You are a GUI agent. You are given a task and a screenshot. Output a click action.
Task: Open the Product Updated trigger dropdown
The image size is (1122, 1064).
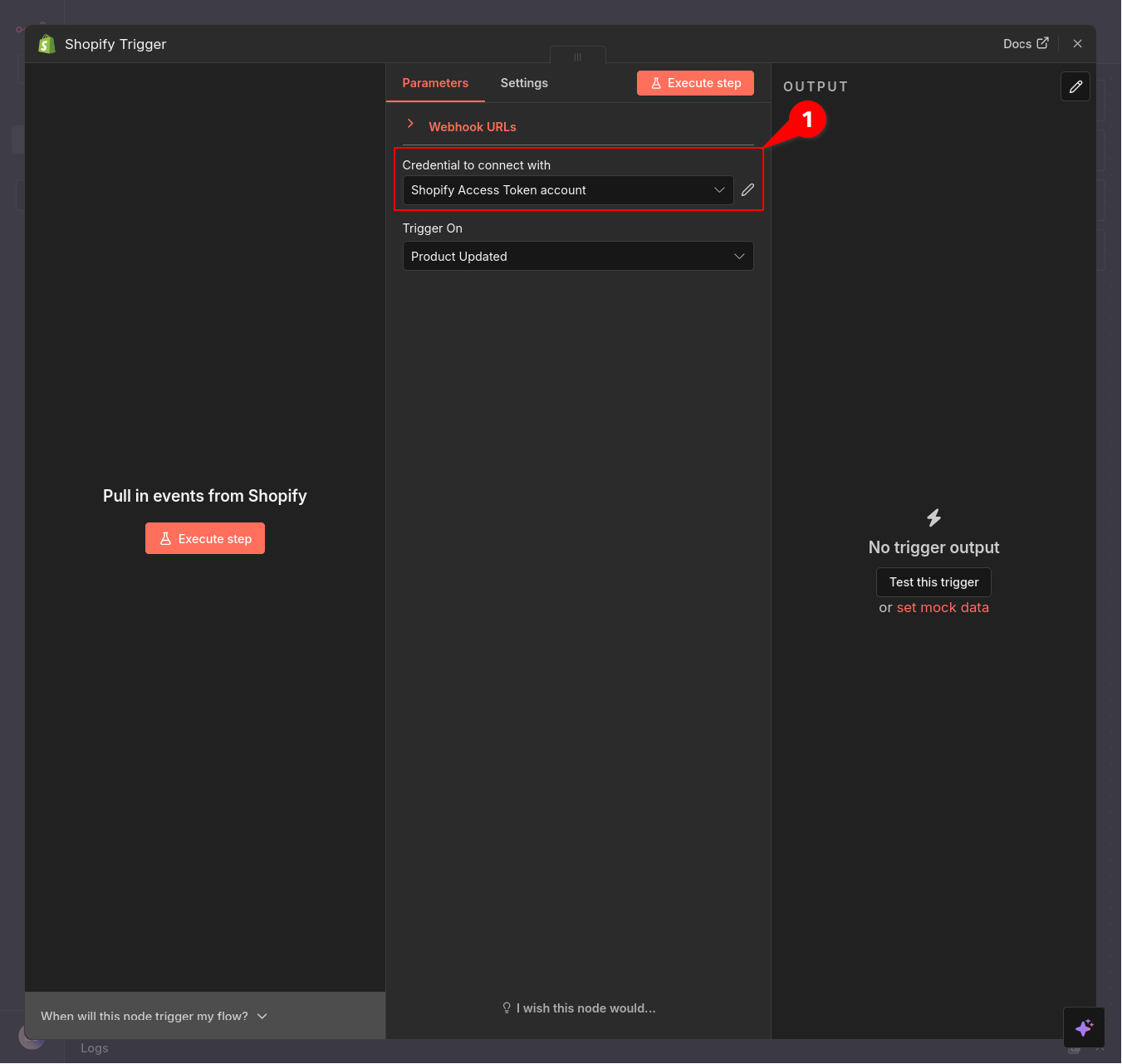tap(578, 256)
